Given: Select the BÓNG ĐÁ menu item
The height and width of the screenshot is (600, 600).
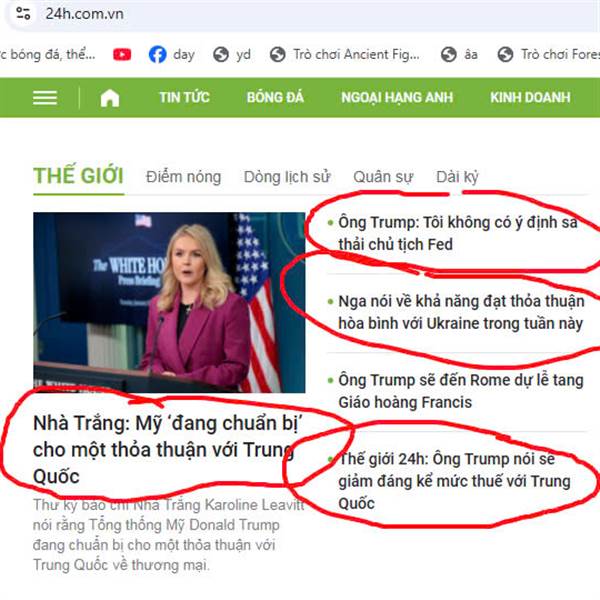Looking at the screenshot, I should tap(275, 98).
